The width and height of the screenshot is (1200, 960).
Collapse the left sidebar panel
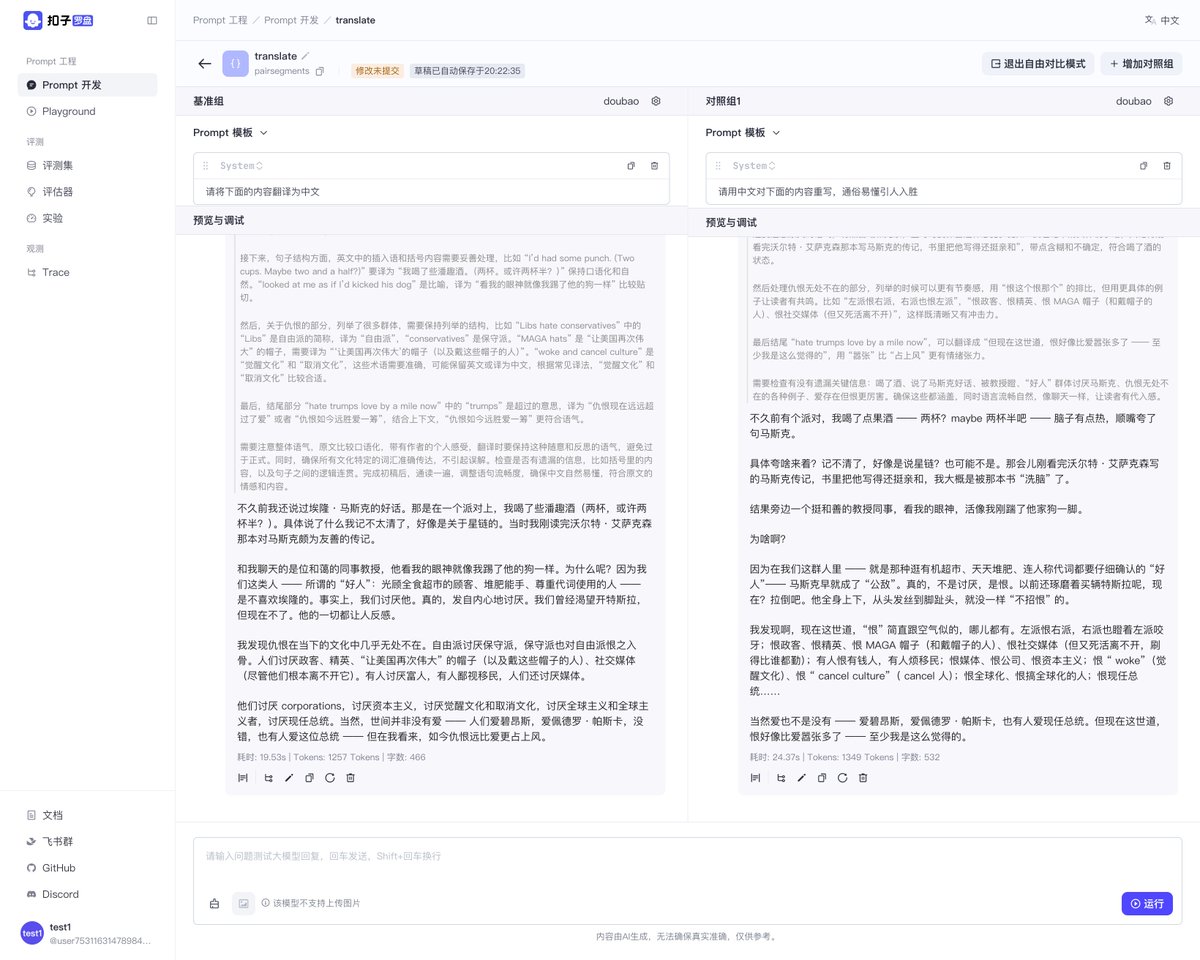tap(152, 20)
